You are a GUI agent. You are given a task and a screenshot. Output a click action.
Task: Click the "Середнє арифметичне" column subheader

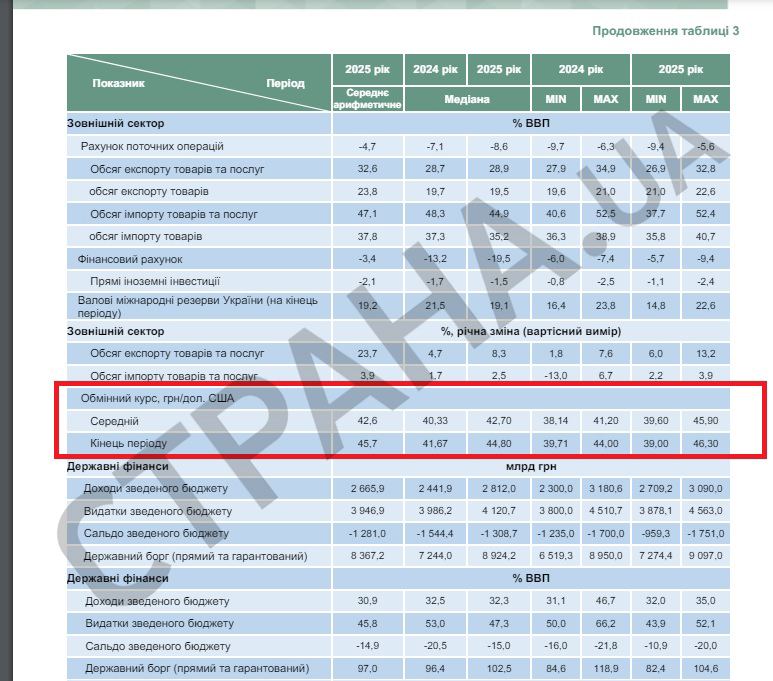(x=367, y=99)
